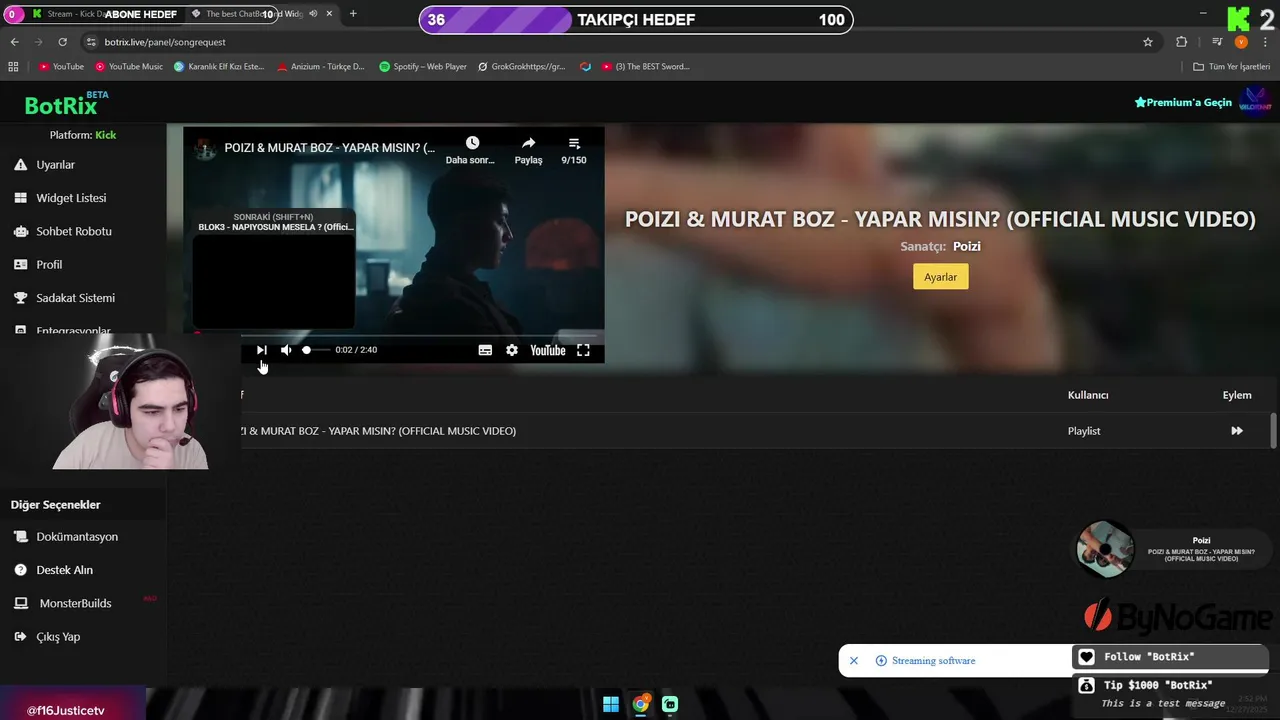Open video on YouTube via logo

click(x=548, y=350)
